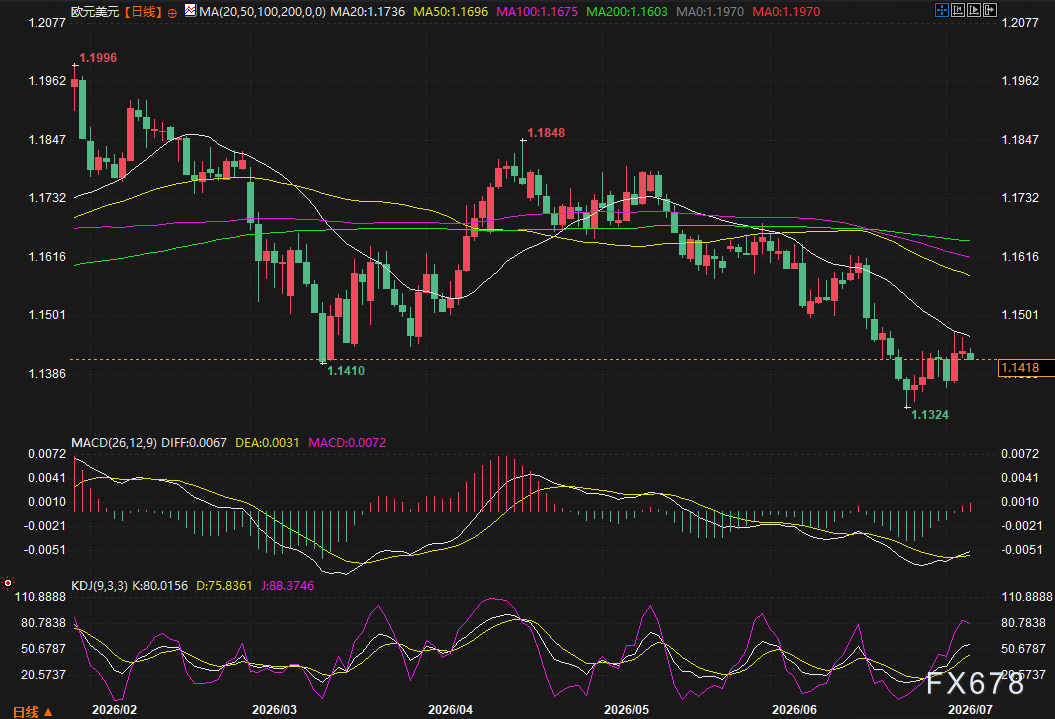Click the MA20:1.1736 value label
Screen dimensions: 1055x719
click(x=367, y=11)
